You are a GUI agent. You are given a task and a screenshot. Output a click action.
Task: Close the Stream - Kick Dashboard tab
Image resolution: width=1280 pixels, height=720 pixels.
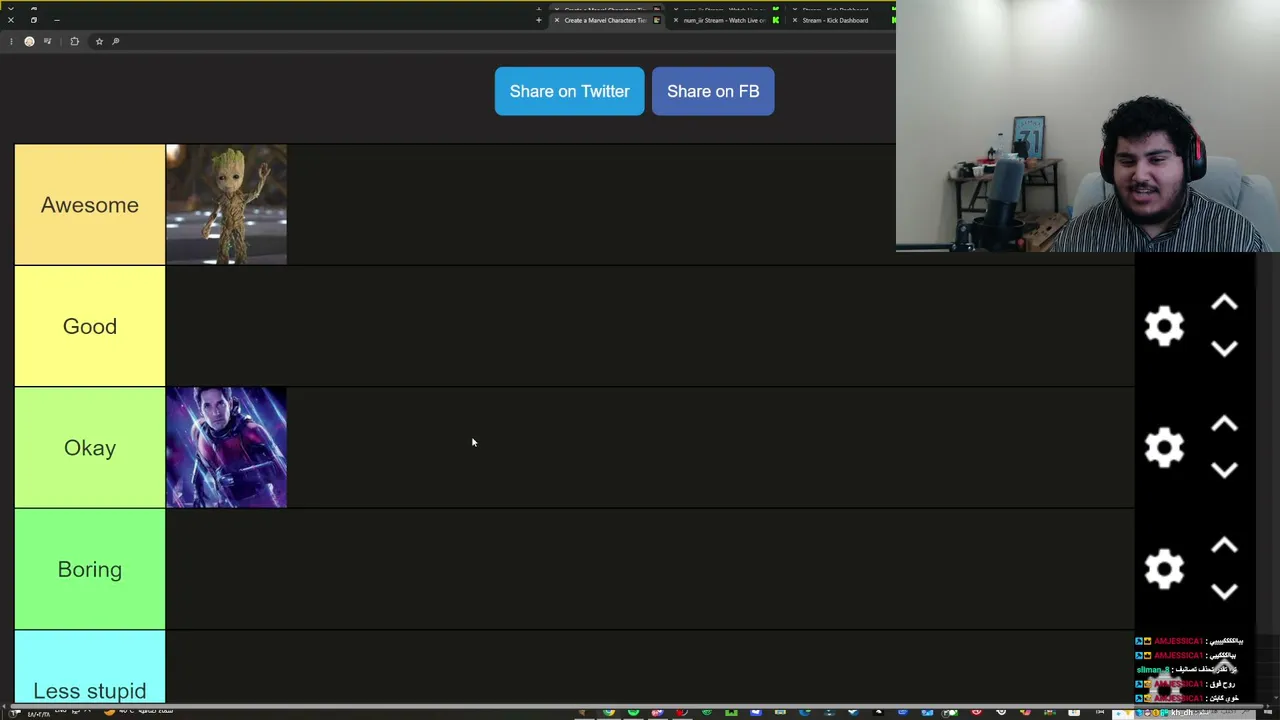point(795,20)
